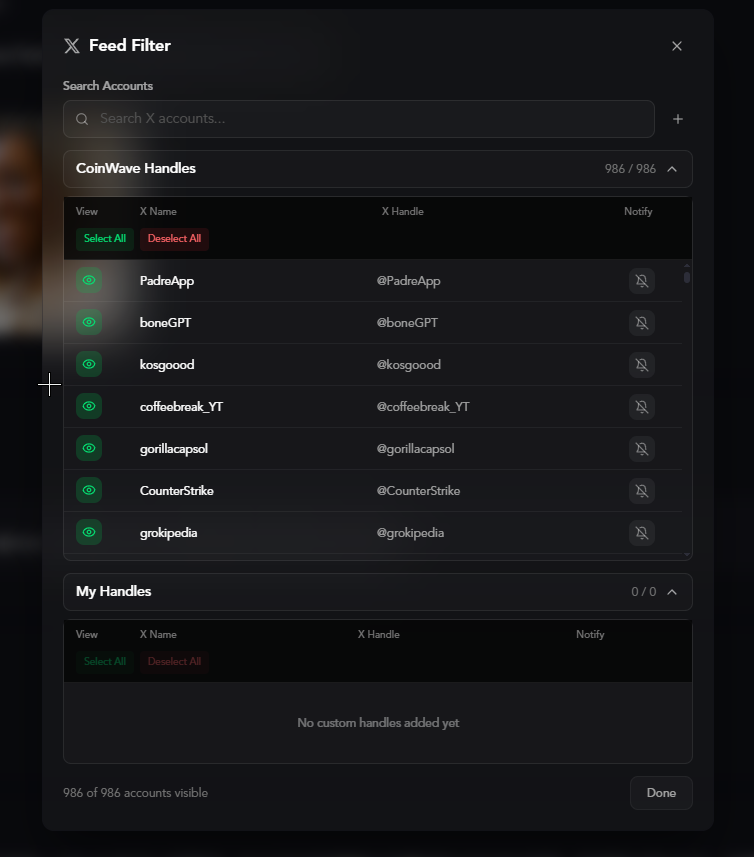Hide CounterStrike with its eye toggle
The image size is (754, 857).
(89, 490)
